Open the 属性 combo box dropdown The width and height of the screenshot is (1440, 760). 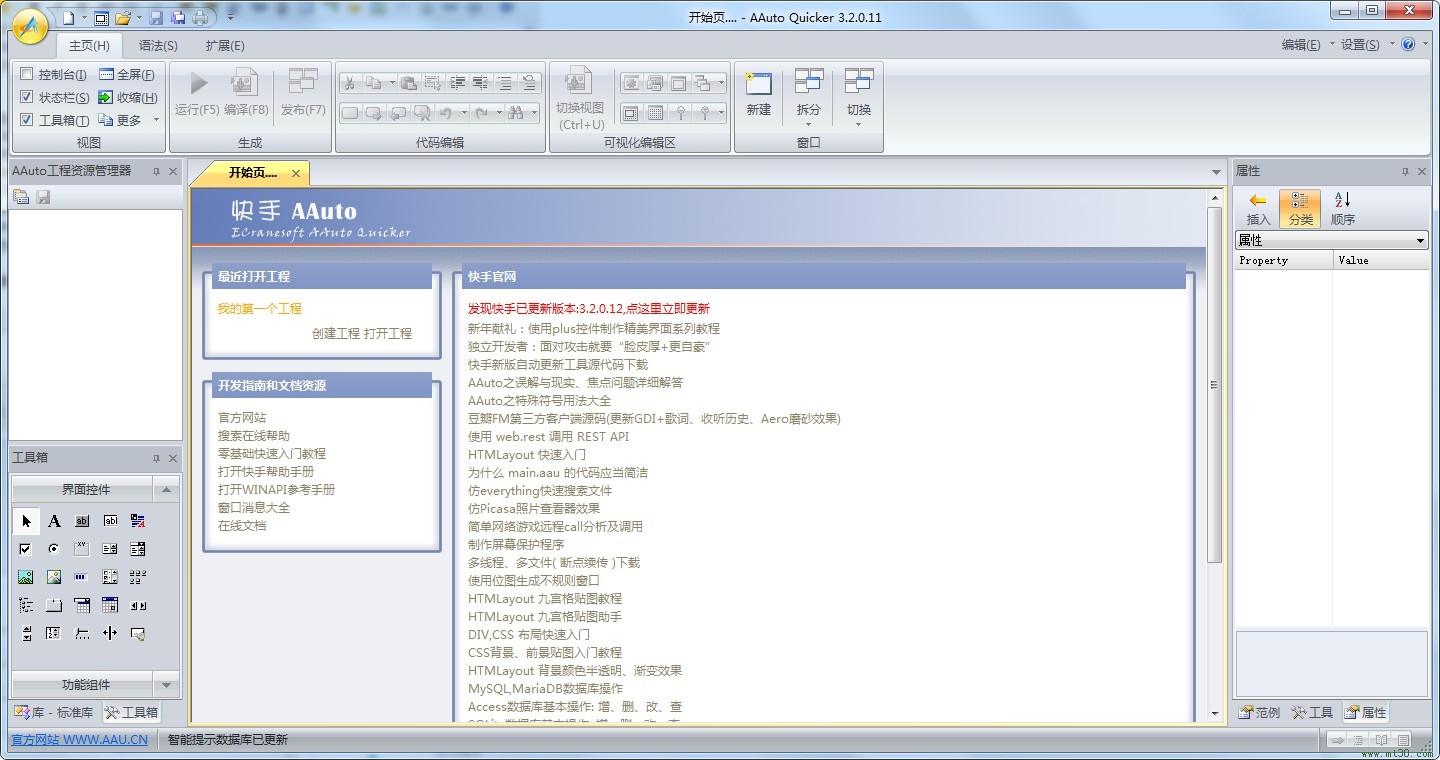click(x=1420, y=241)
